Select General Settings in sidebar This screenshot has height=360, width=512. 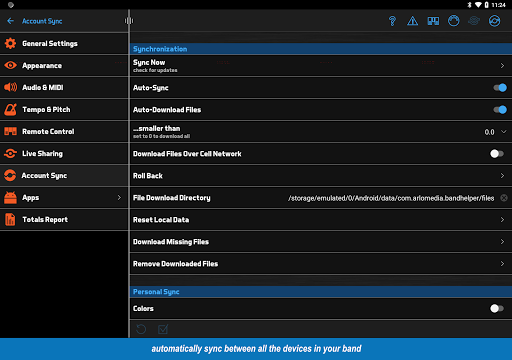[x=64, y=43]
